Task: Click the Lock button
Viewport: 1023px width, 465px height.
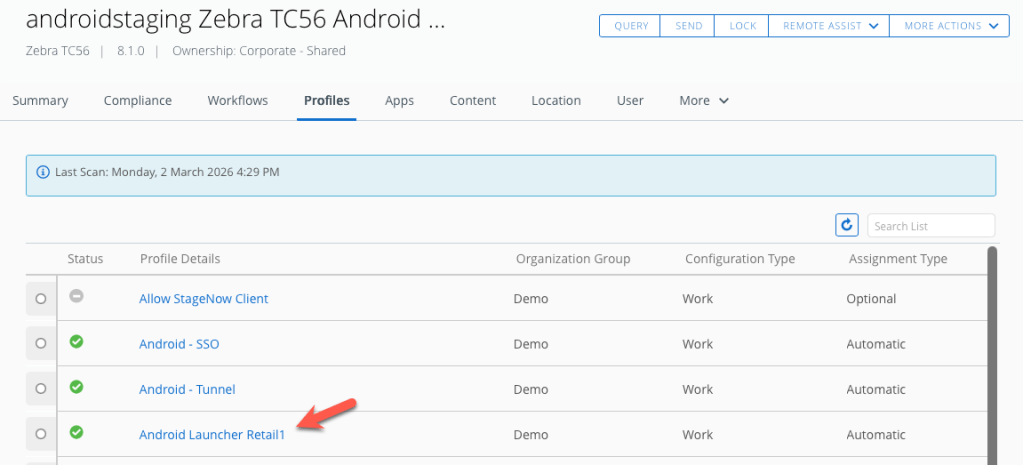Action: pos(743,26)
